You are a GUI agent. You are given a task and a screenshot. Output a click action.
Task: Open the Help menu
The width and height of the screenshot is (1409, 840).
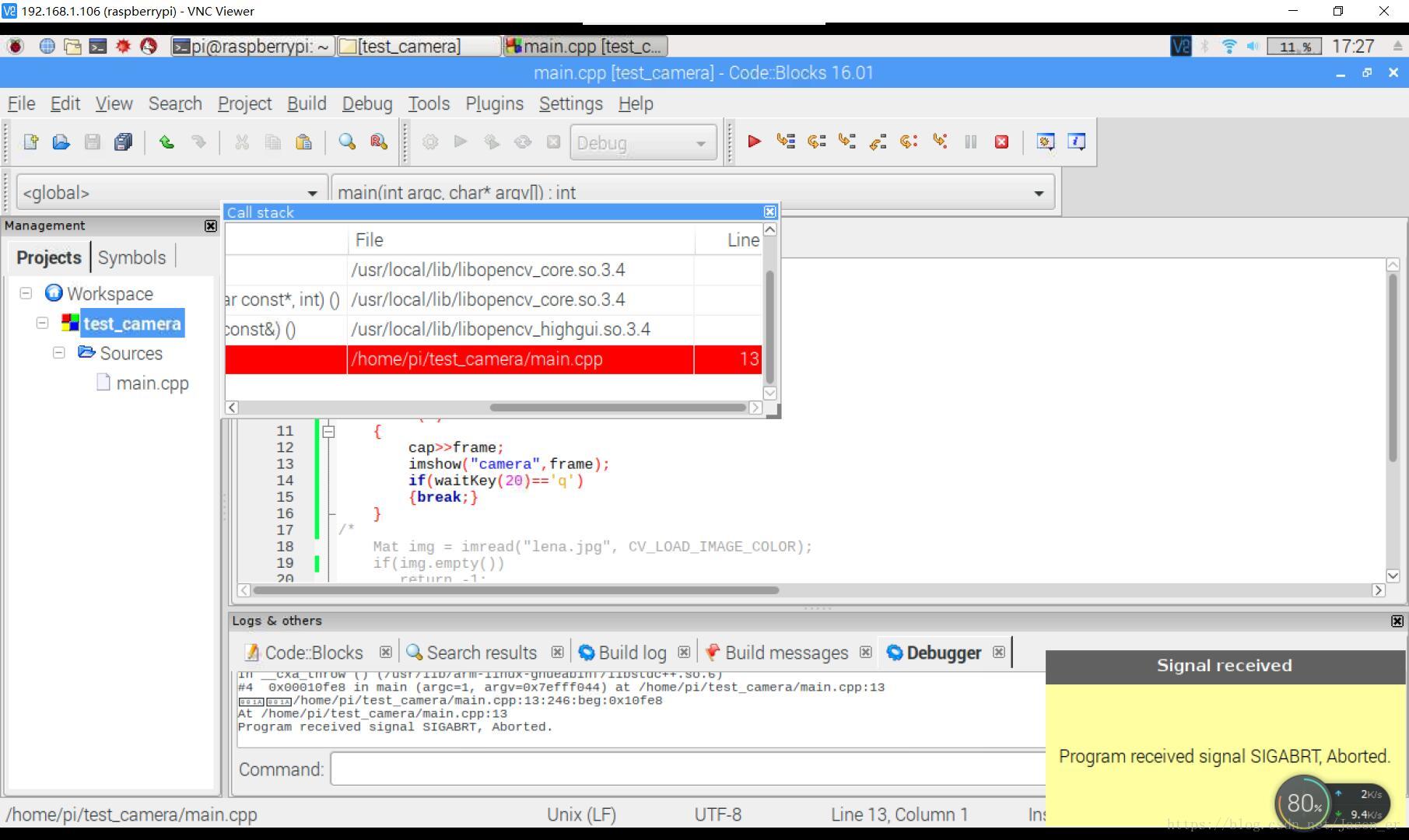tap(636, 103)
